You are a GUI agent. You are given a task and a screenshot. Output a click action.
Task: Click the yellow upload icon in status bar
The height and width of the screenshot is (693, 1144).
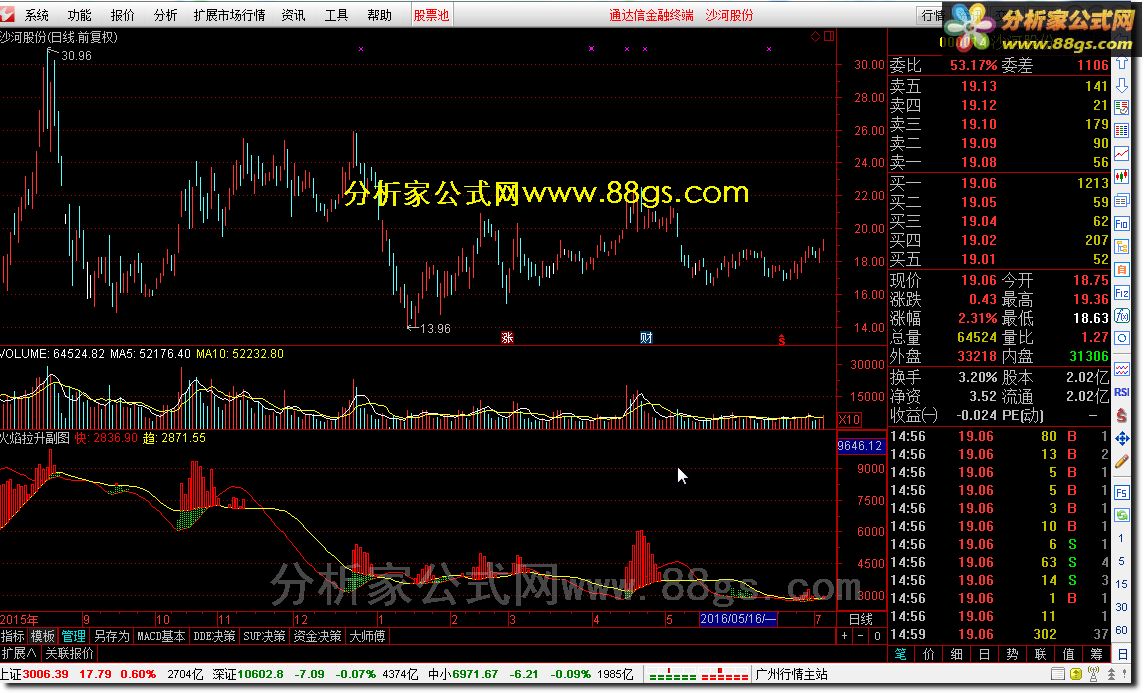tap(1076, 674)
